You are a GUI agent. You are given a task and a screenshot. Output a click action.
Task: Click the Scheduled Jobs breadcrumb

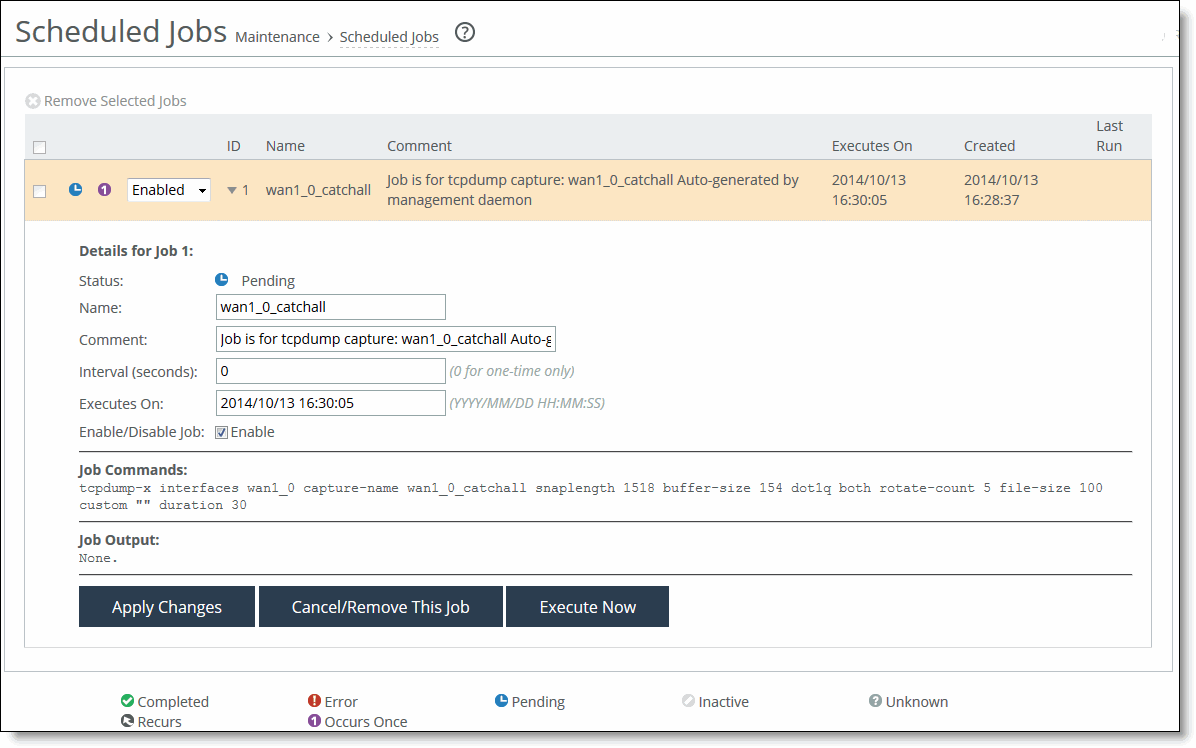[x=389, y=37]
